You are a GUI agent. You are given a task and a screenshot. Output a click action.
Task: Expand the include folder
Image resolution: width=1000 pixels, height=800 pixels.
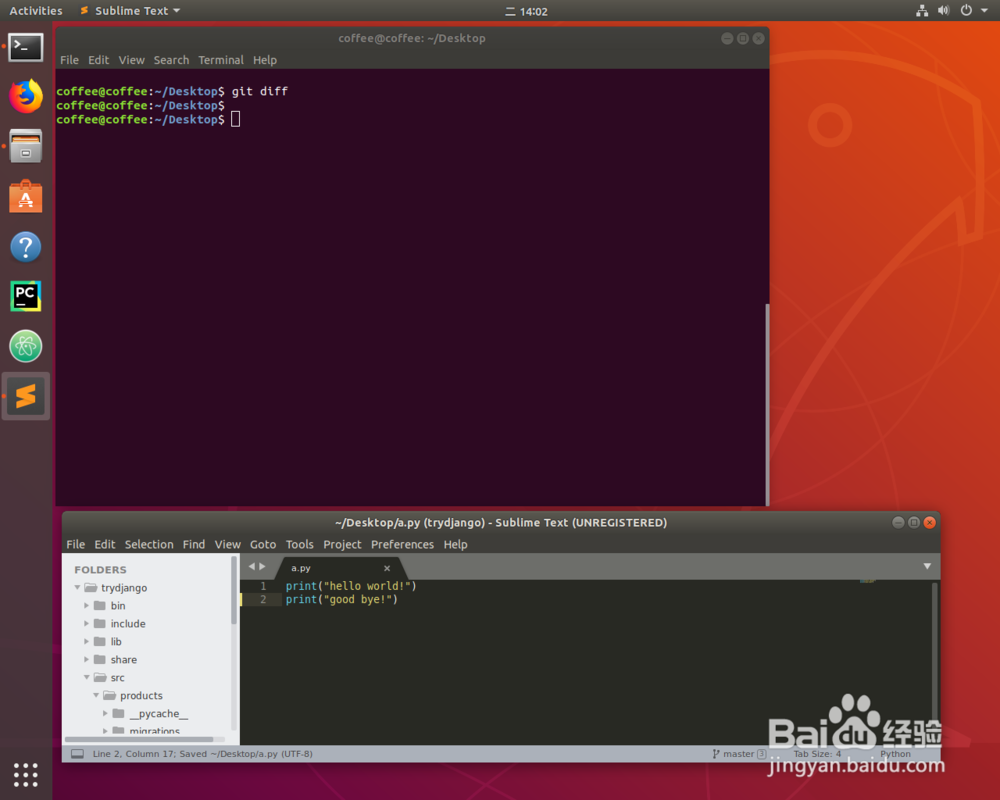click(86, 623)
